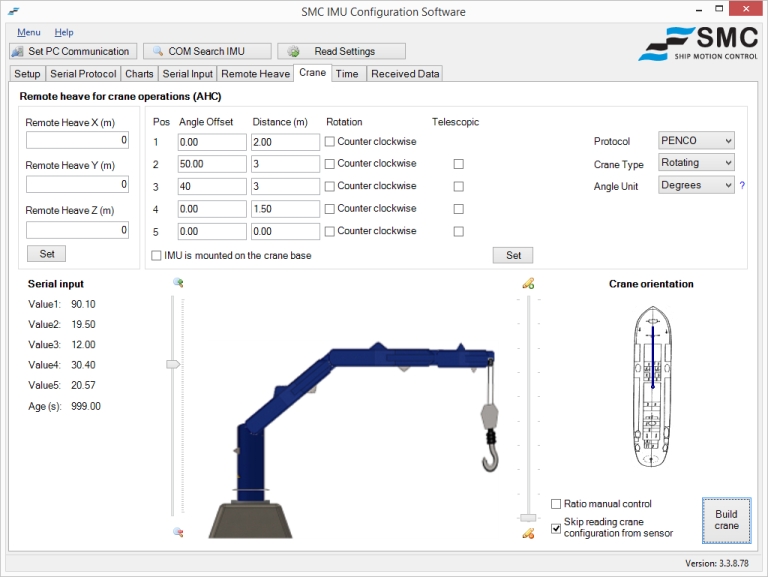This screenshot has width=768, height=577.
Task: Click the pencil icon above right slider
Action: coord(528,283)
